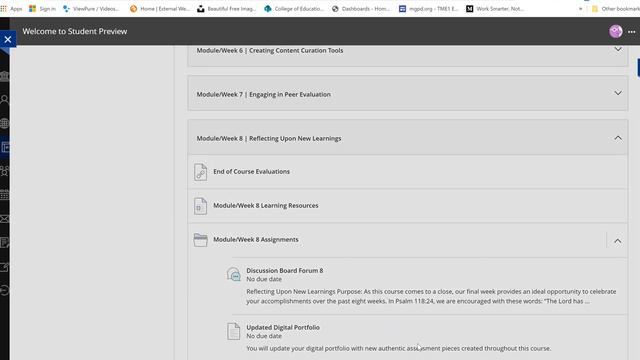Click Module/Week 6 Creating Content Curation Tools title
The height and width of the screenshot is (360, 640).
(x=270, y=51)
